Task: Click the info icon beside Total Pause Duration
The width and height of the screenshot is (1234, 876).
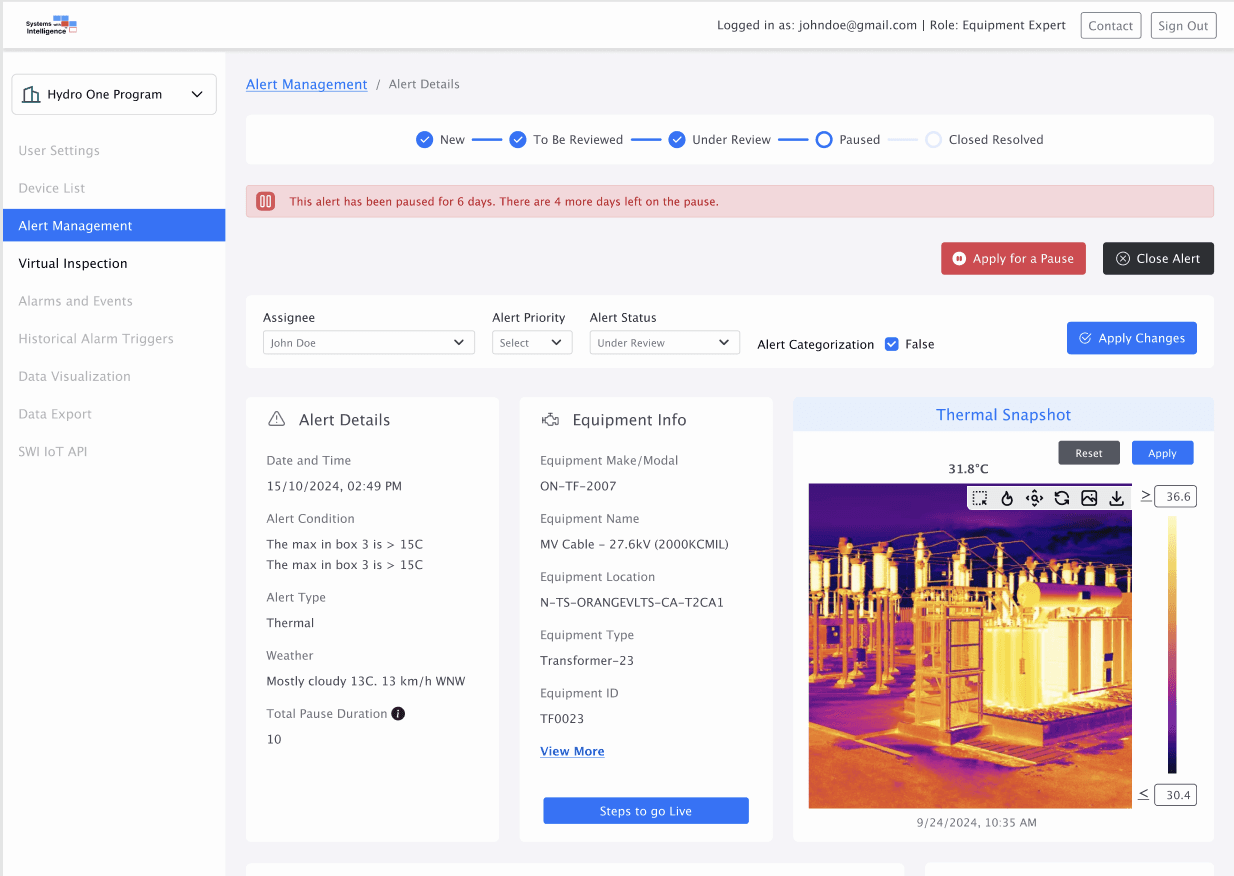Action: tap(398, 714)
